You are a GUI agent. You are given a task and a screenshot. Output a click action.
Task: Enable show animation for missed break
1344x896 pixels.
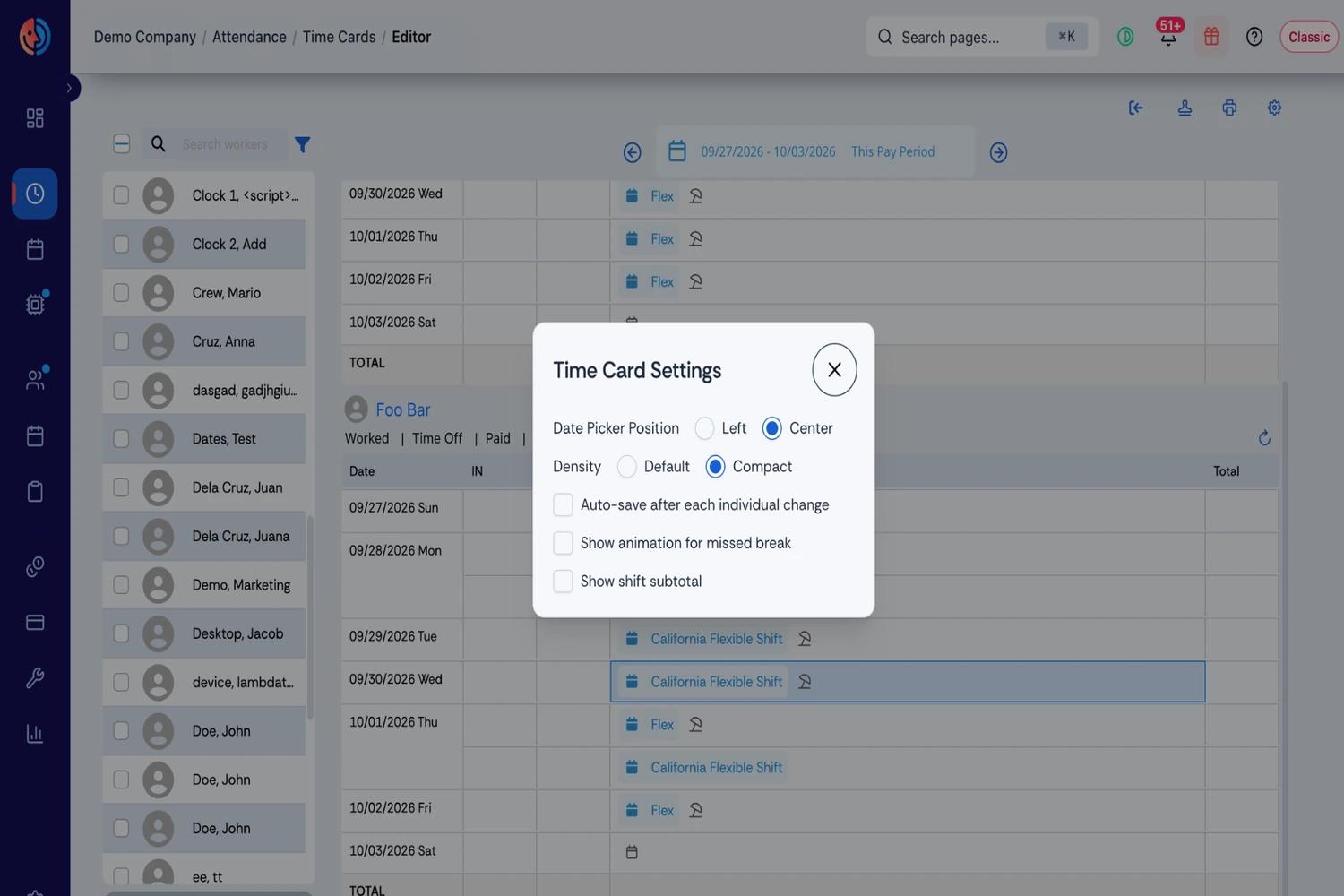click(x=563, y=543)
